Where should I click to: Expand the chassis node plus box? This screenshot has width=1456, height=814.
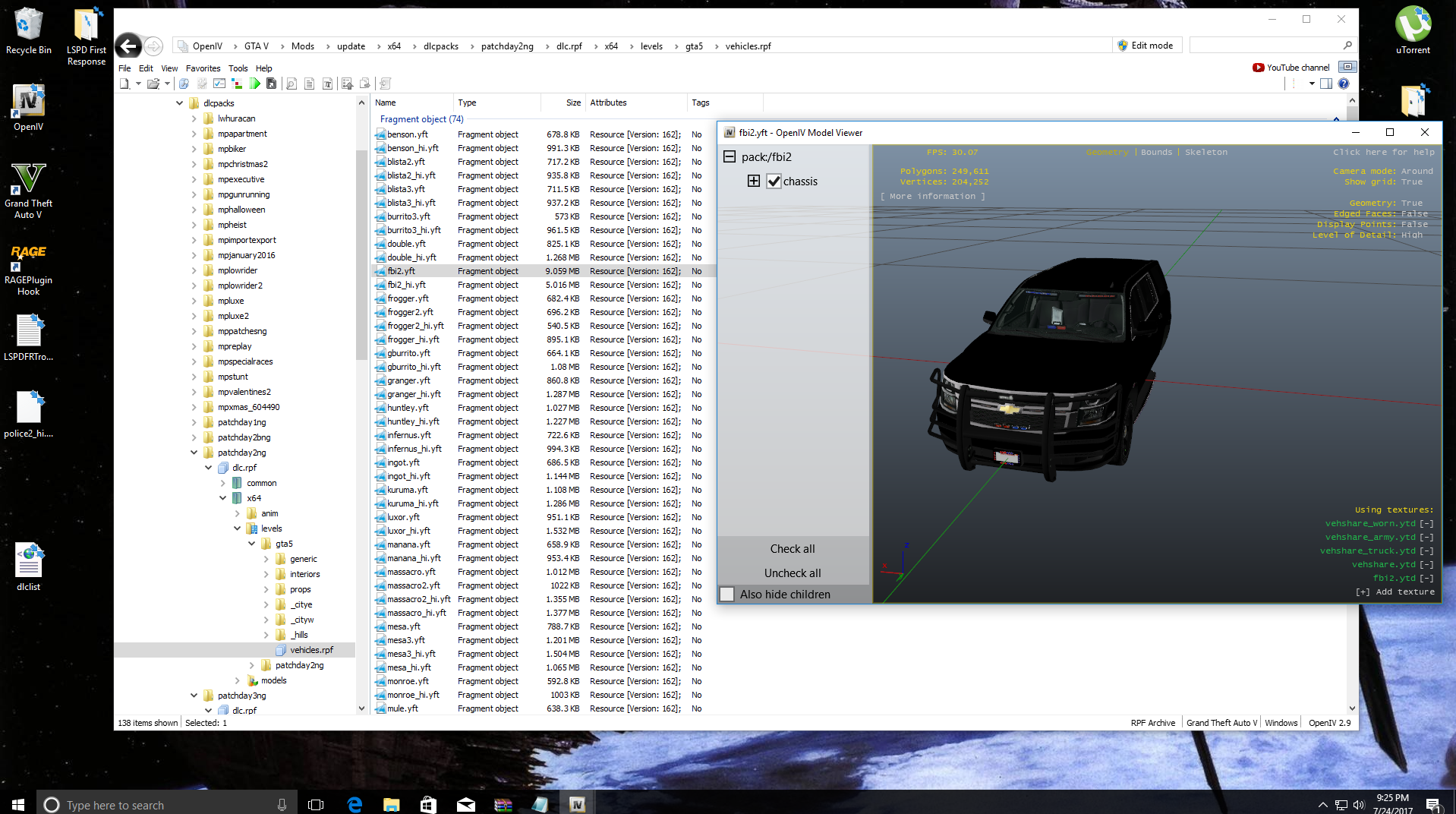click(x=753, y=181)
